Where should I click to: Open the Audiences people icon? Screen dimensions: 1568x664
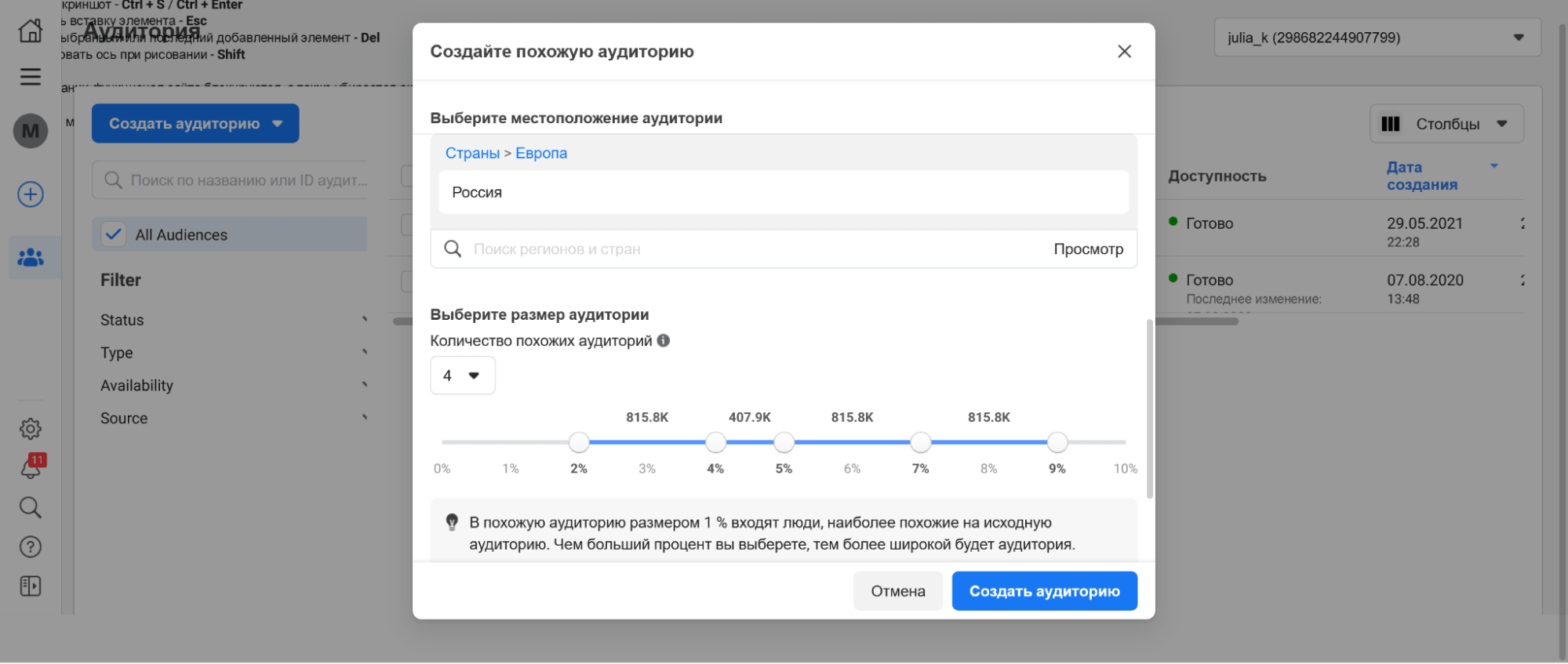(31, 257)
